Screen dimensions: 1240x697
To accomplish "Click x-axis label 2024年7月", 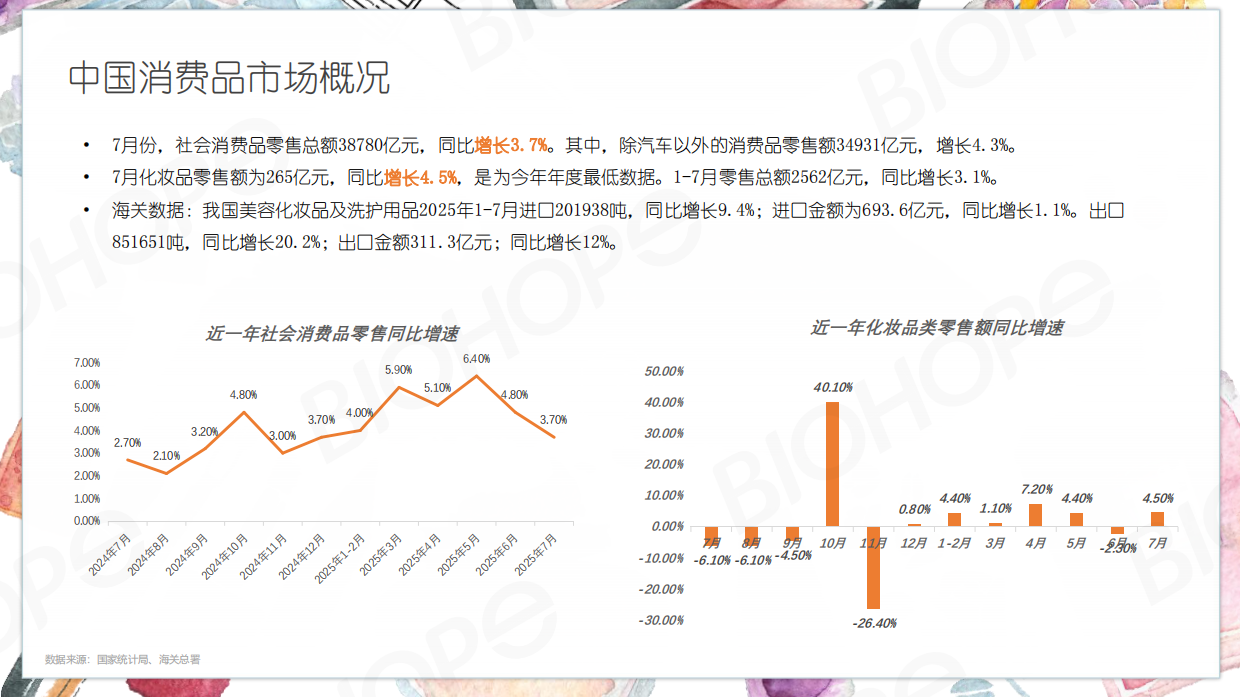I will (110, 554).
